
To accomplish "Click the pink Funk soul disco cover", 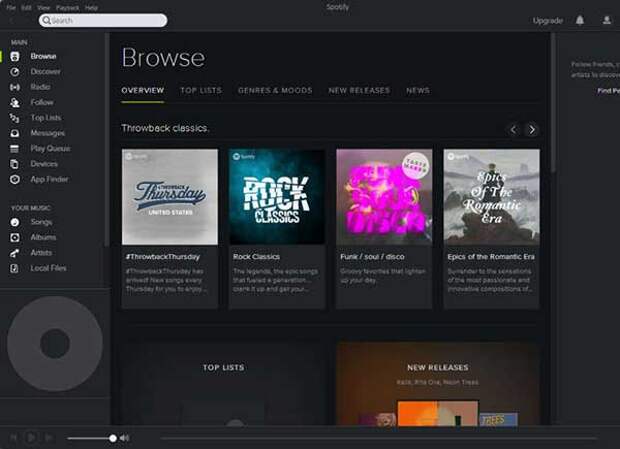I will click(x=384, y=197).
